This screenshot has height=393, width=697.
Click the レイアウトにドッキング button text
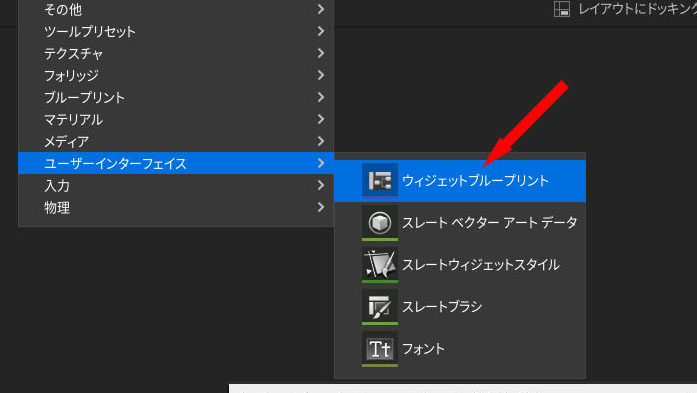tap(637, 9)
